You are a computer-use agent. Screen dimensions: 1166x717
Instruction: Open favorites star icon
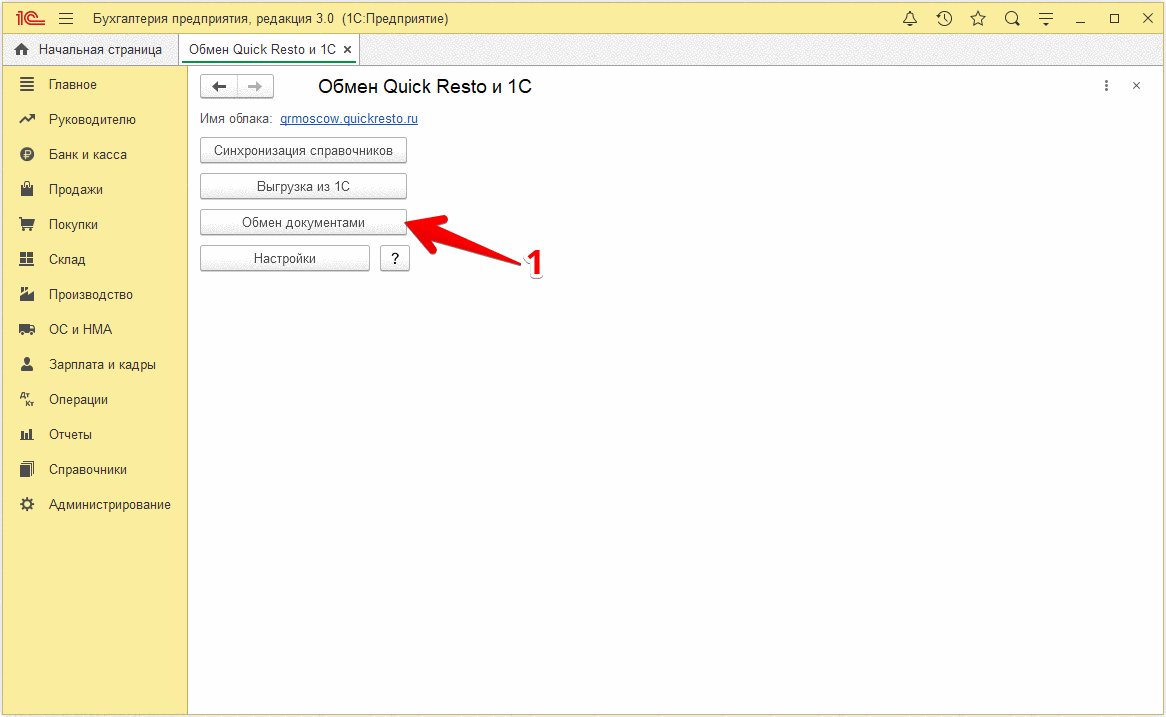pos(978,19)
